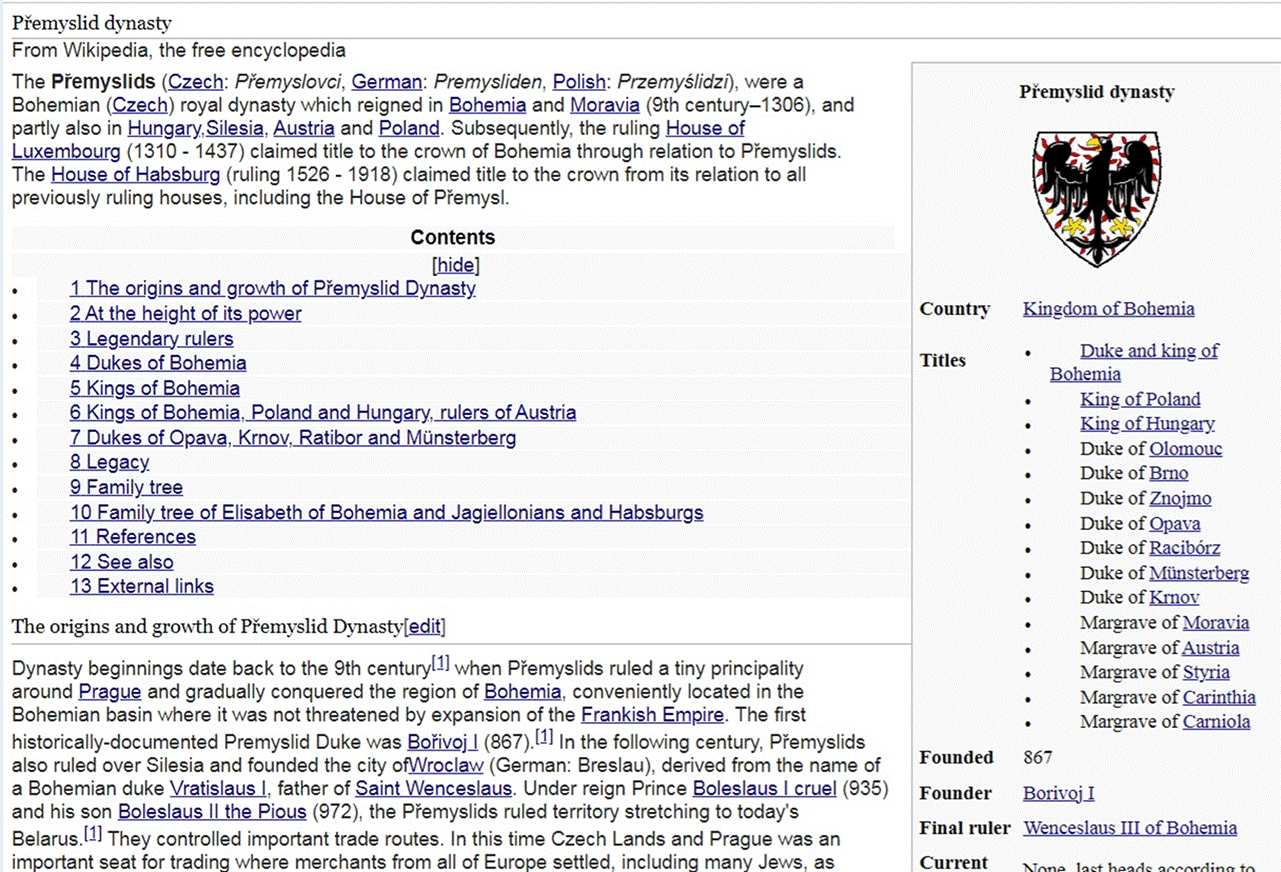
Task: Follow Boleslaus II the Pious link
Action: (211, 811)
